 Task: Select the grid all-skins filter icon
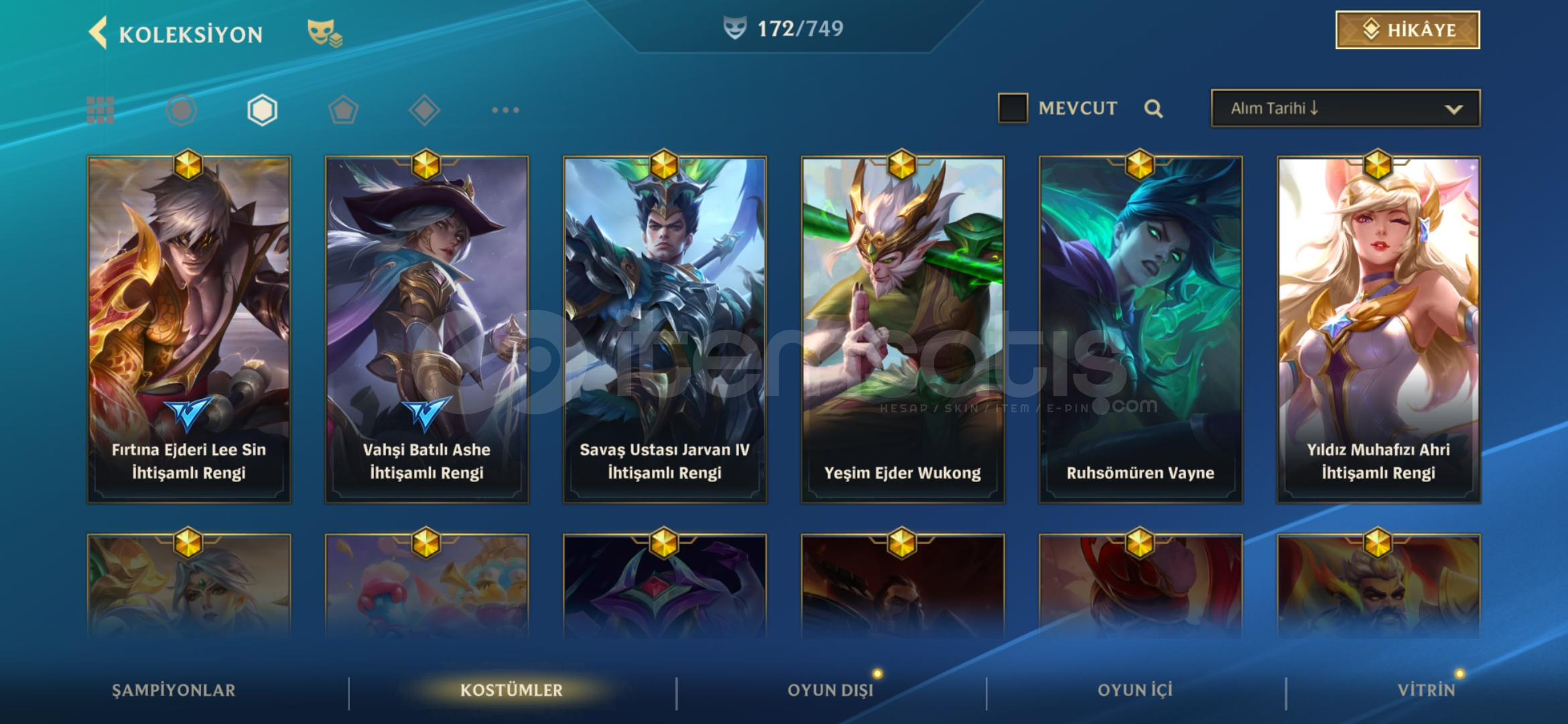[x=101, y=110]
